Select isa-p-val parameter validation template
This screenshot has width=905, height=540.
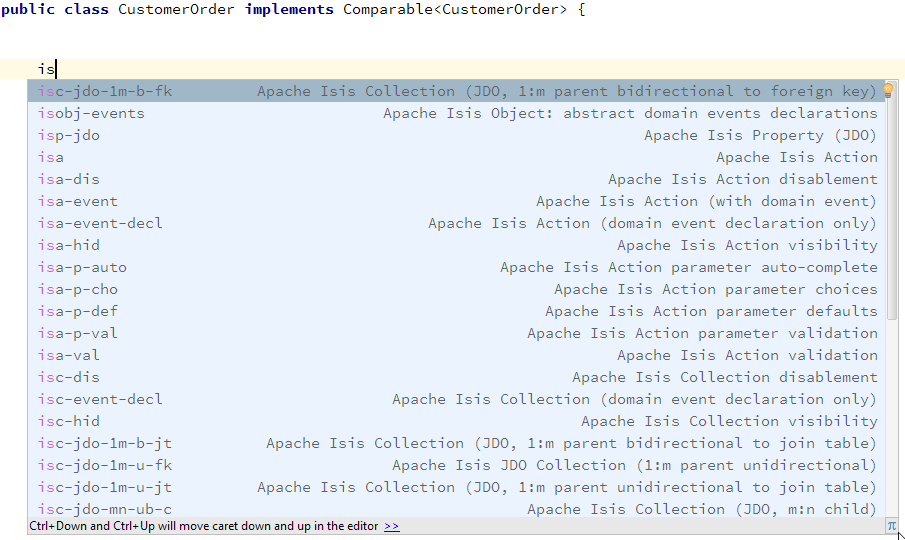(78, 333)
